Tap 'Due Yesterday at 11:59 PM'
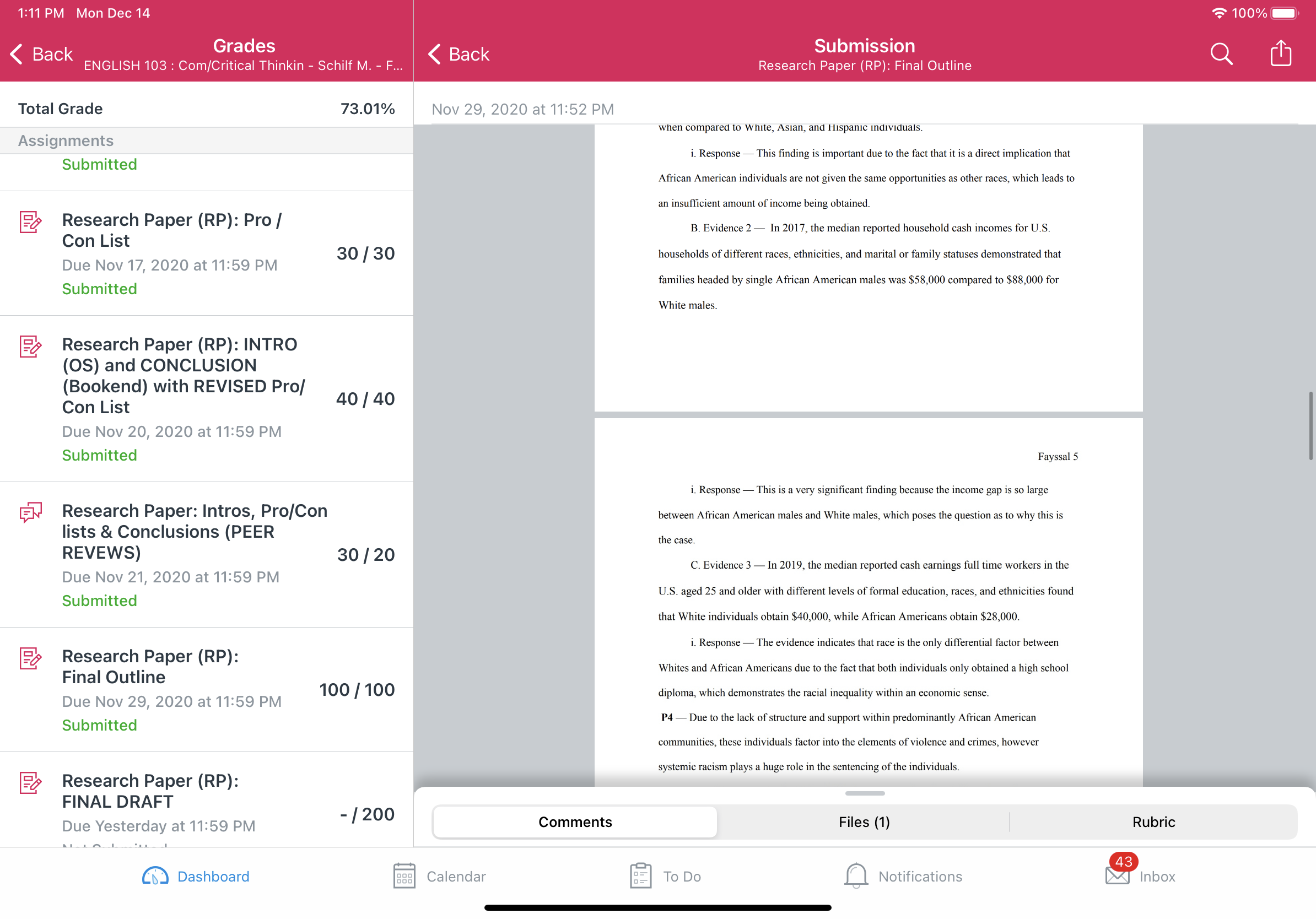1316x919 pixels. click(x=158, y=825)
